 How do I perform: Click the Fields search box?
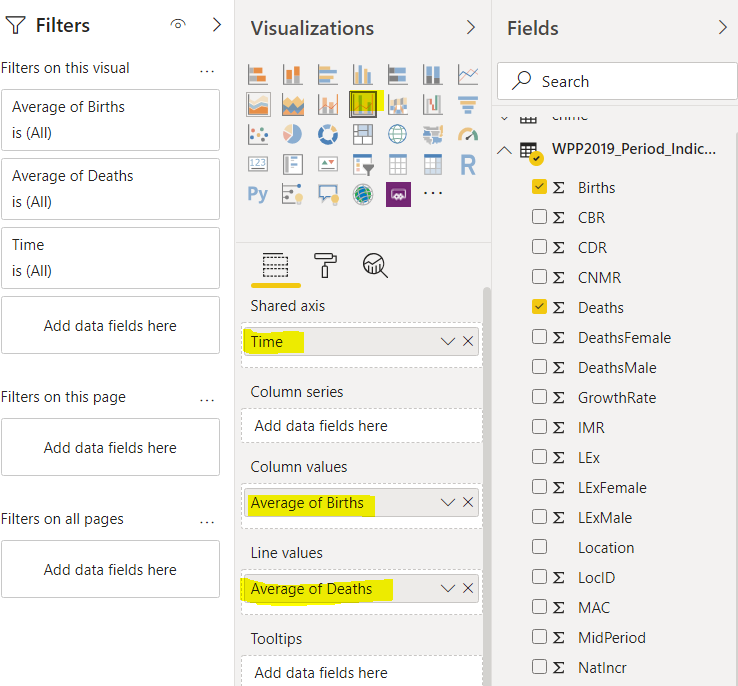(620, 82)
